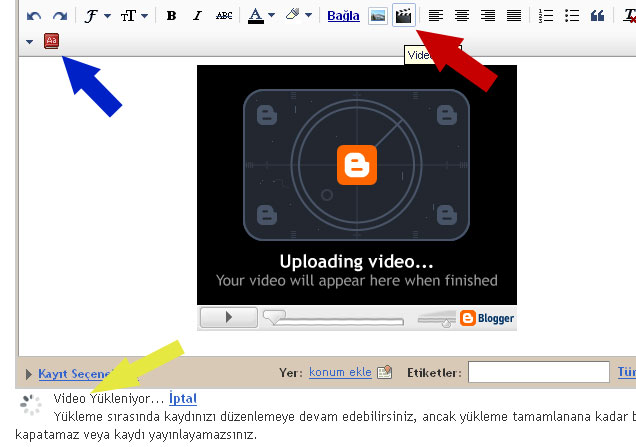Click the red spell check icon

point(52,41)
